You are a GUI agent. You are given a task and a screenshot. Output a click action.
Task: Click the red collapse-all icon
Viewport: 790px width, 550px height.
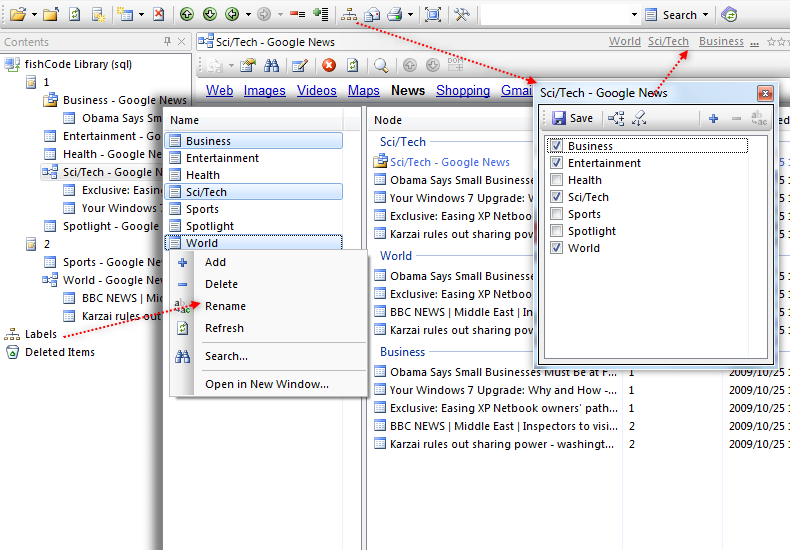point(297,15)
